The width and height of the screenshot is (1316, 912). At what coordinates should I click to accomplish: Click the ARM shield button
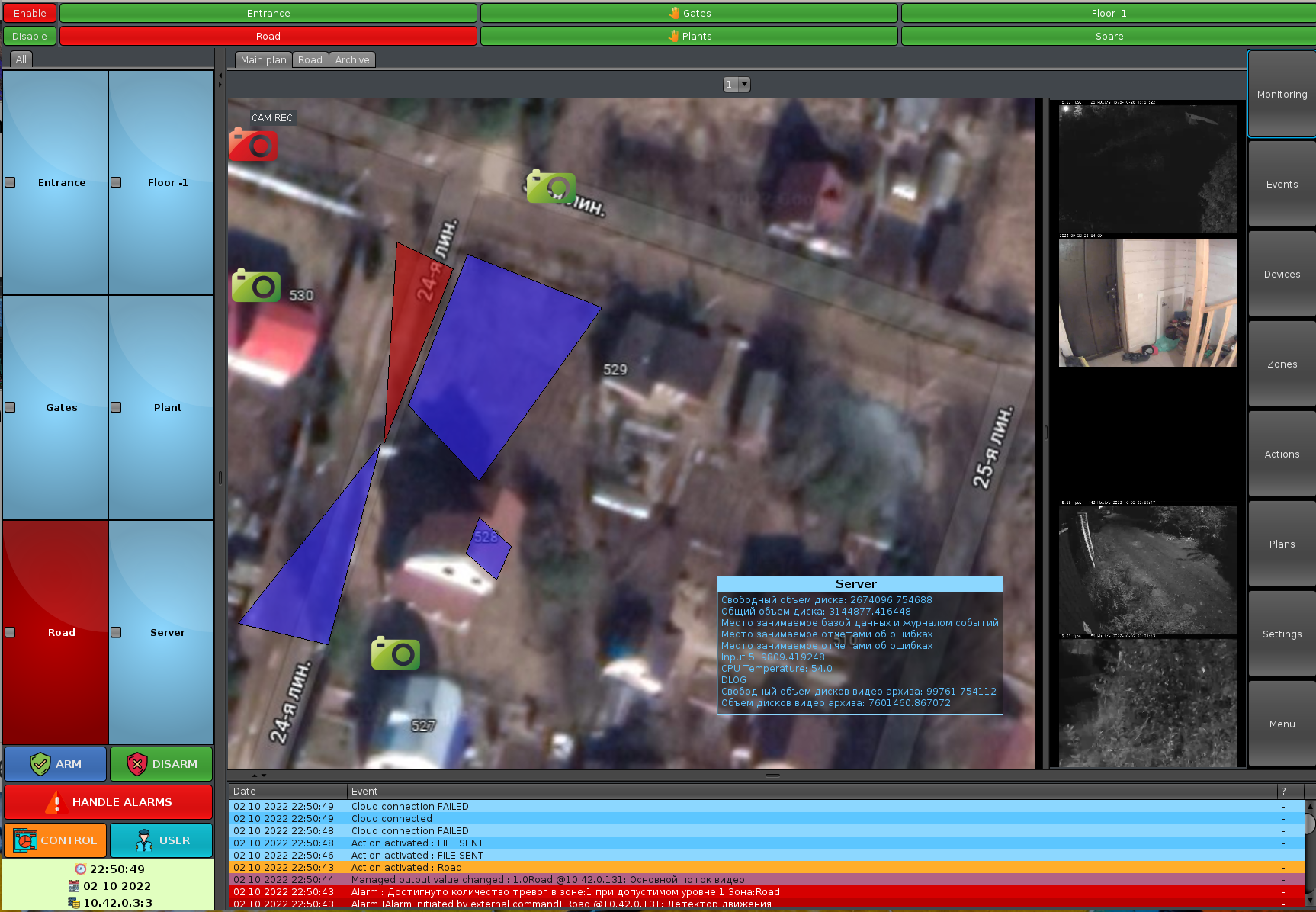[55, 764]
